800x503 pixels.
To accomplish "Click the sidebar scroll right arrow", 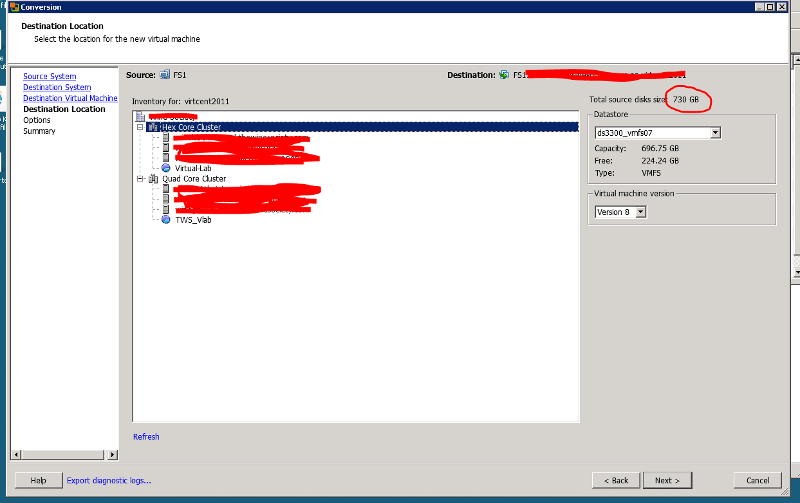I will point(113,455).
